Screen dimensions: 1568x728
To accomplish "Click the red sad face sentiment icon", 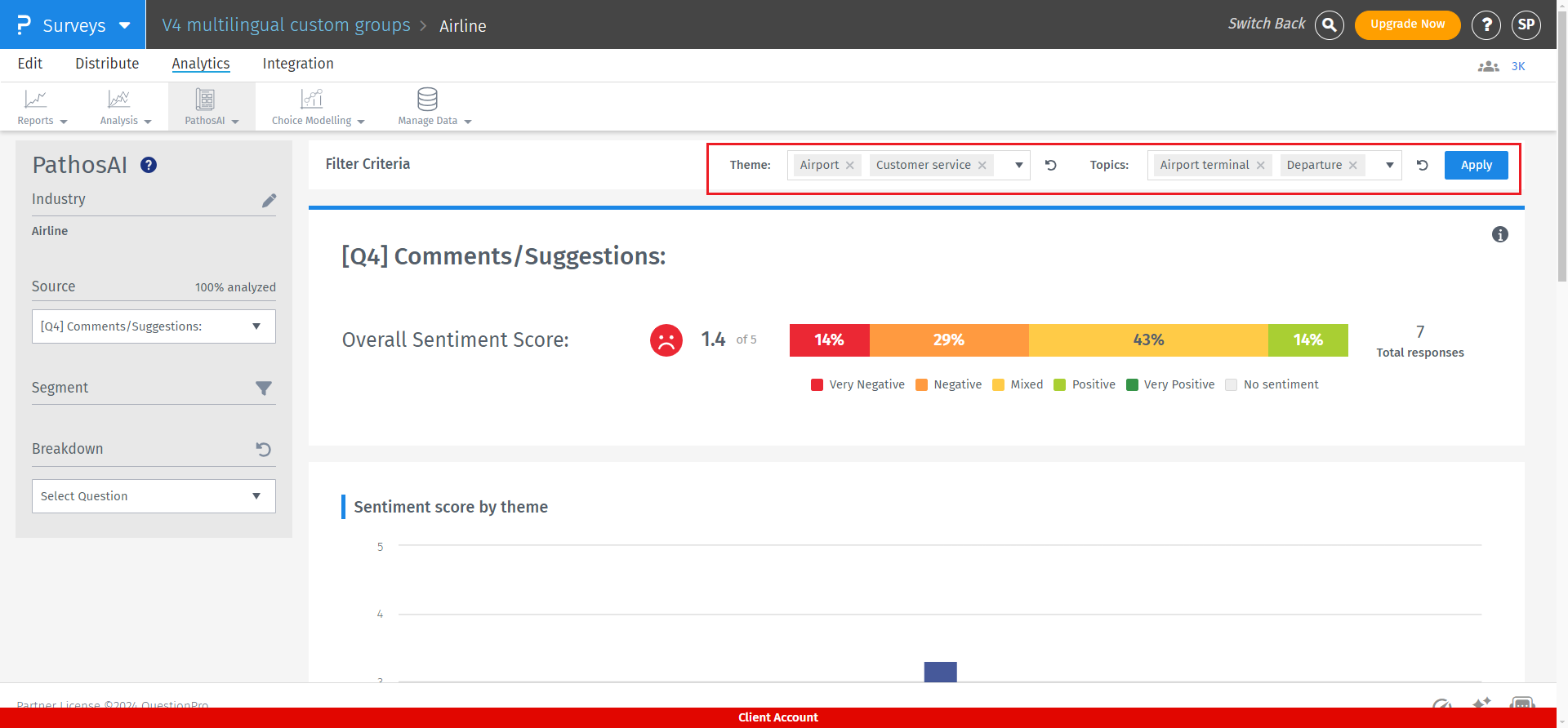I will tap(666, 340).
